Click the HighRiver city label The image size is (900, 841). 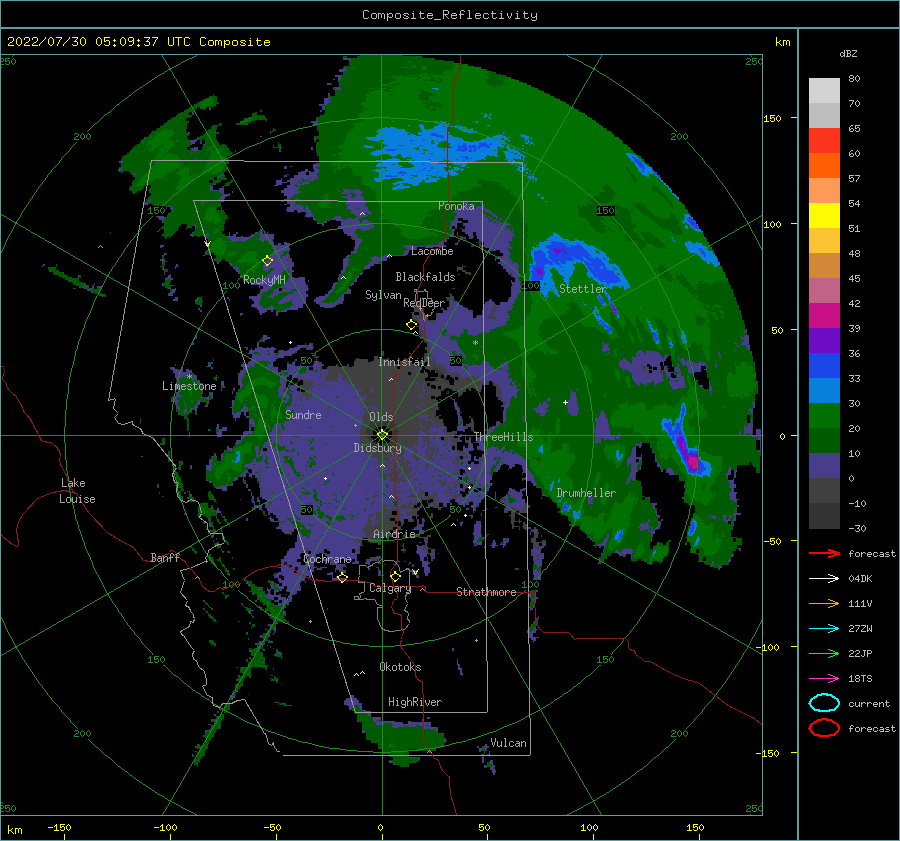pos(415,702)
